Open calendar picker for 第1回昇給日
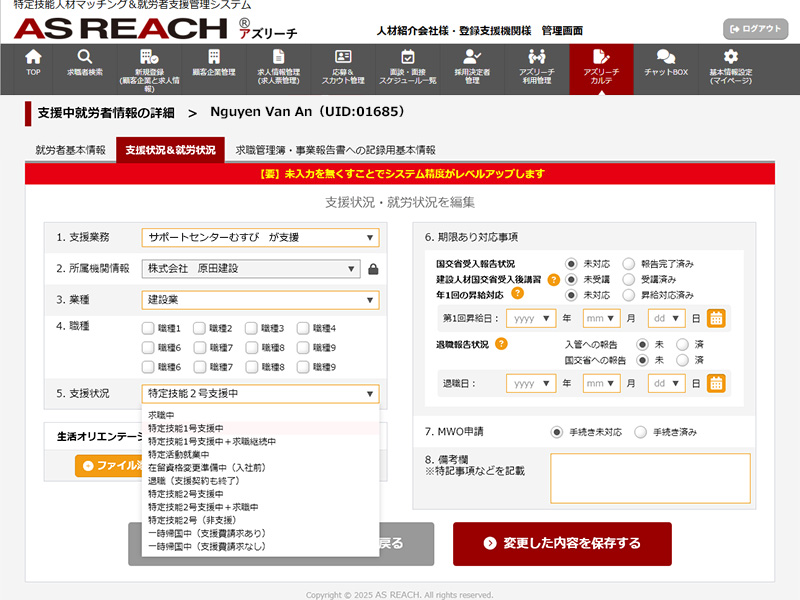 (x=716, y=318)
